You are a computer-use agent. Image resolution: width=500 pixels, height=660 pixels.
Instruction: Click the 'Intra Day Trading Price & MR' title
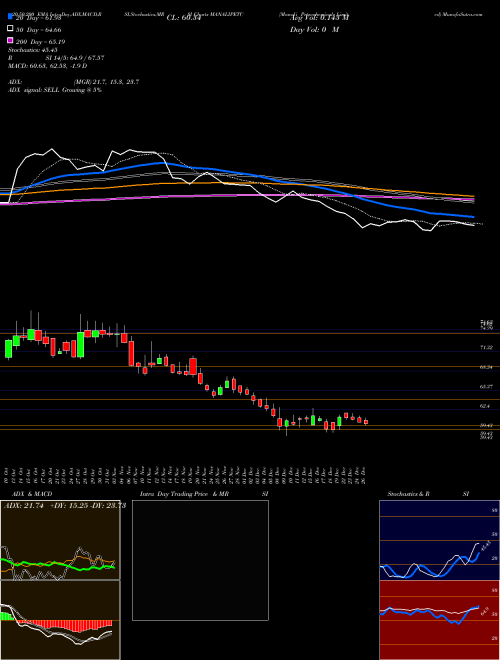[184, 494]
